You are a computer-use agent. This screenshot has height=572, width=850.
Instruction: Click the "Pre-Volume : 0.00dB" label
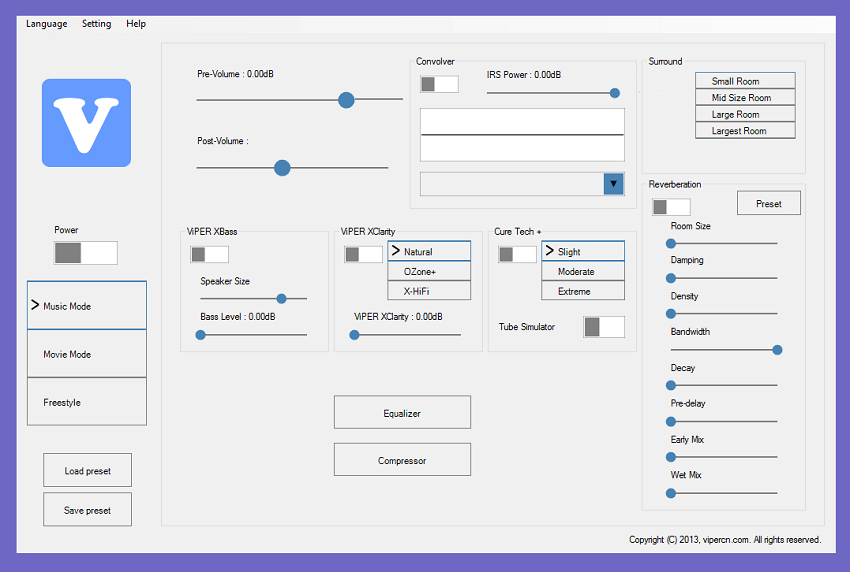235,74
